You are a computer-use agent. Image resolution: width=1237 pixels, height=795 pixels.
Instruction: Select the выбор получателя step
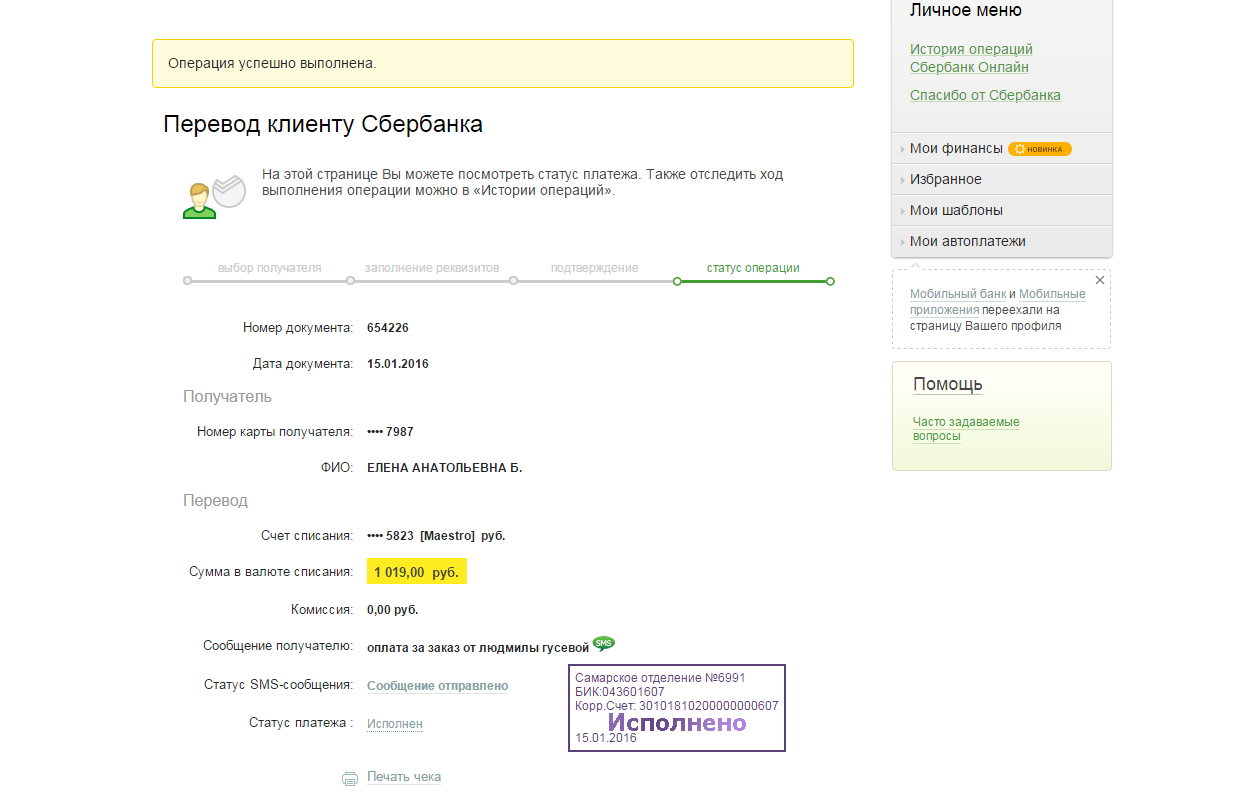[x=270, y=268]
